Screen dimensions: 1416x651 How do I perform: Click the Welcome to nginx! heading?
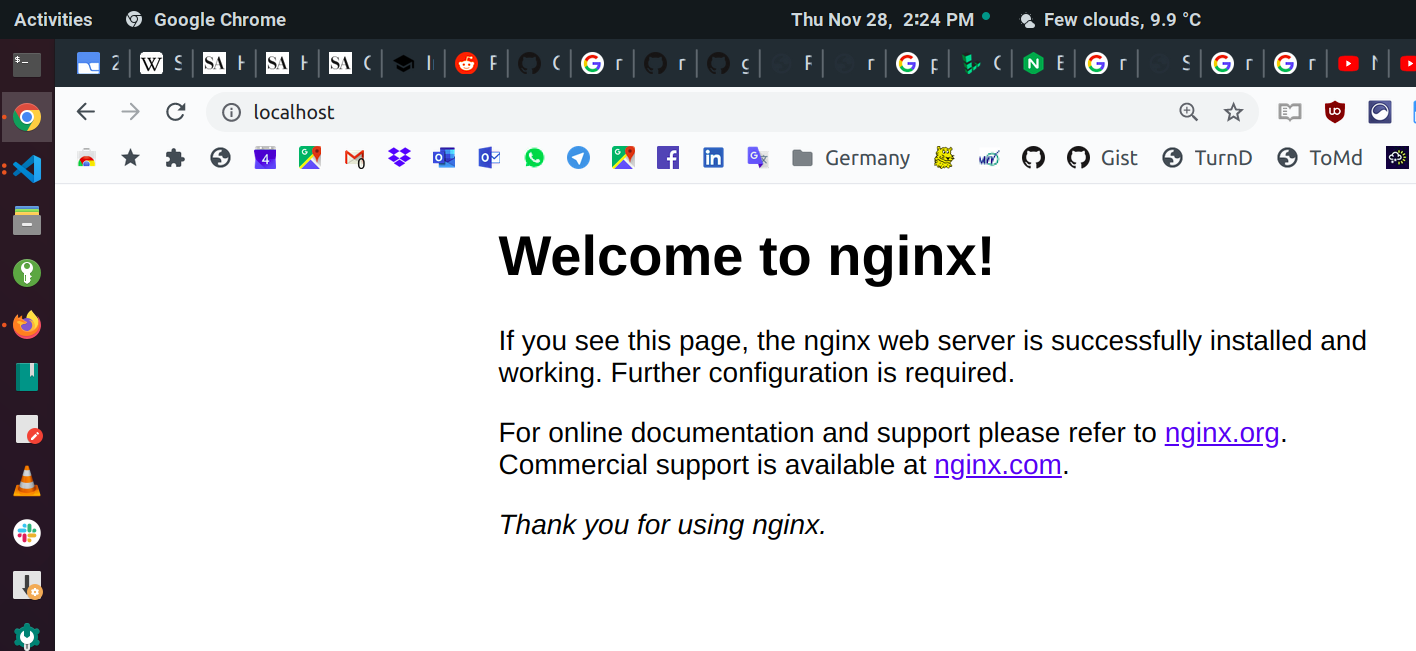tap(747, 256)
